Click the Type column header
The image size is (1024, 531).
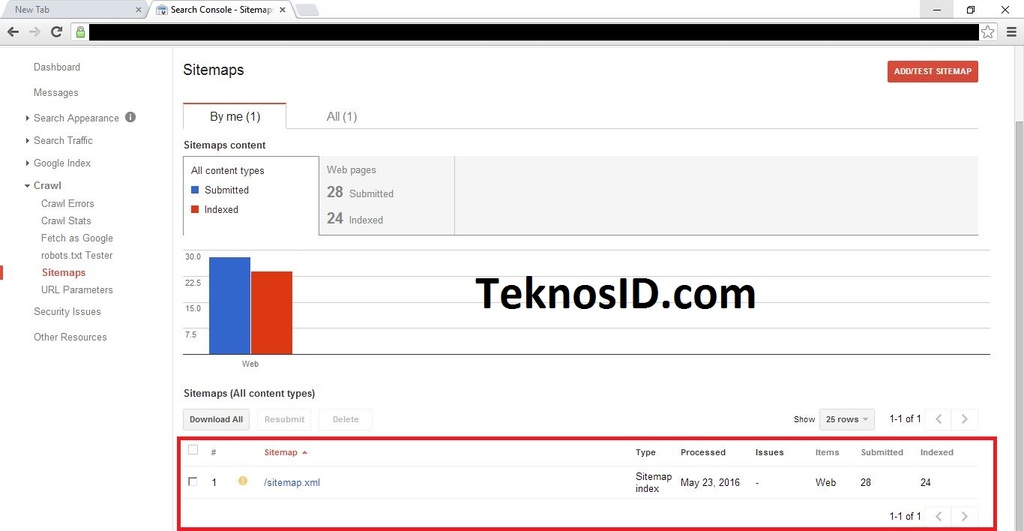tap(645, 452)
